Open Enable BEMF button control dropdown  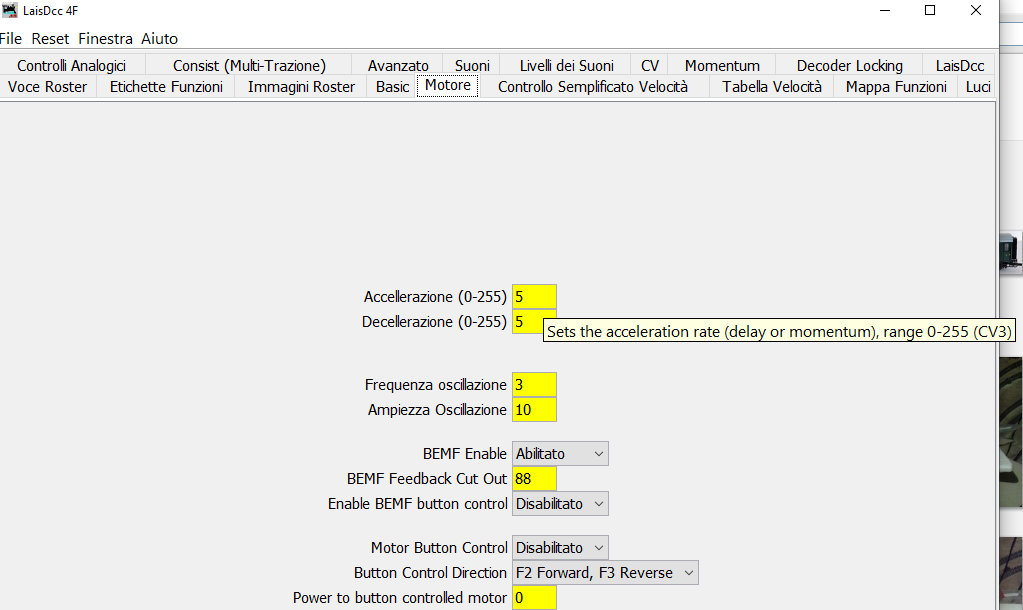[x=560, y=504]
